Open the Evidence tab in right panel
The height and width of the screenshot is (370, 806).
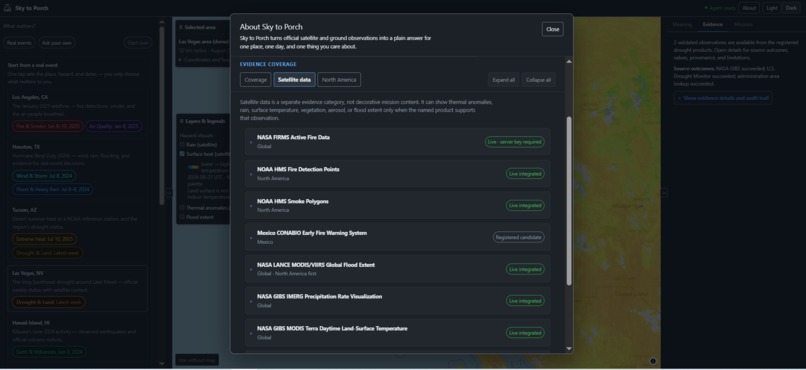click(x=712, y=24)
